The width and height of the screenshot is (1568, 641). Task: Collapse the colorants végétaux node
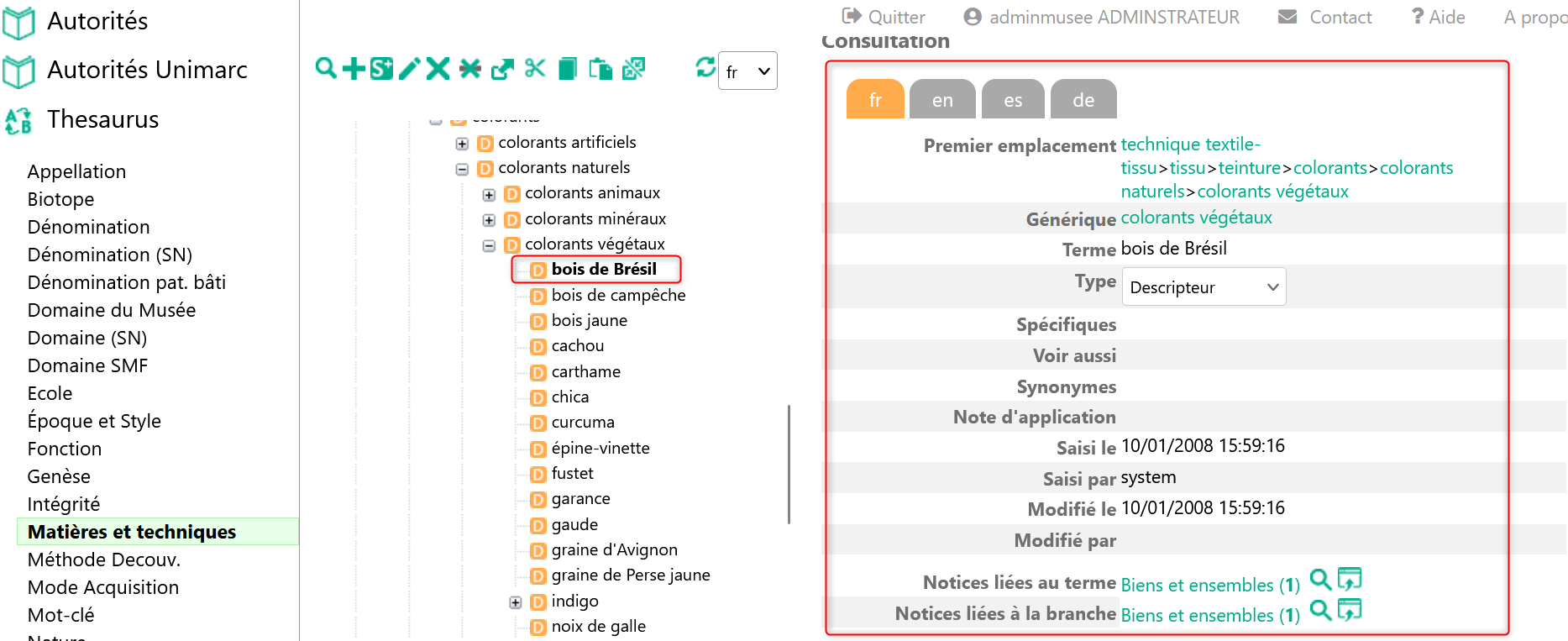pyautogui.click(x=489, y=246)
